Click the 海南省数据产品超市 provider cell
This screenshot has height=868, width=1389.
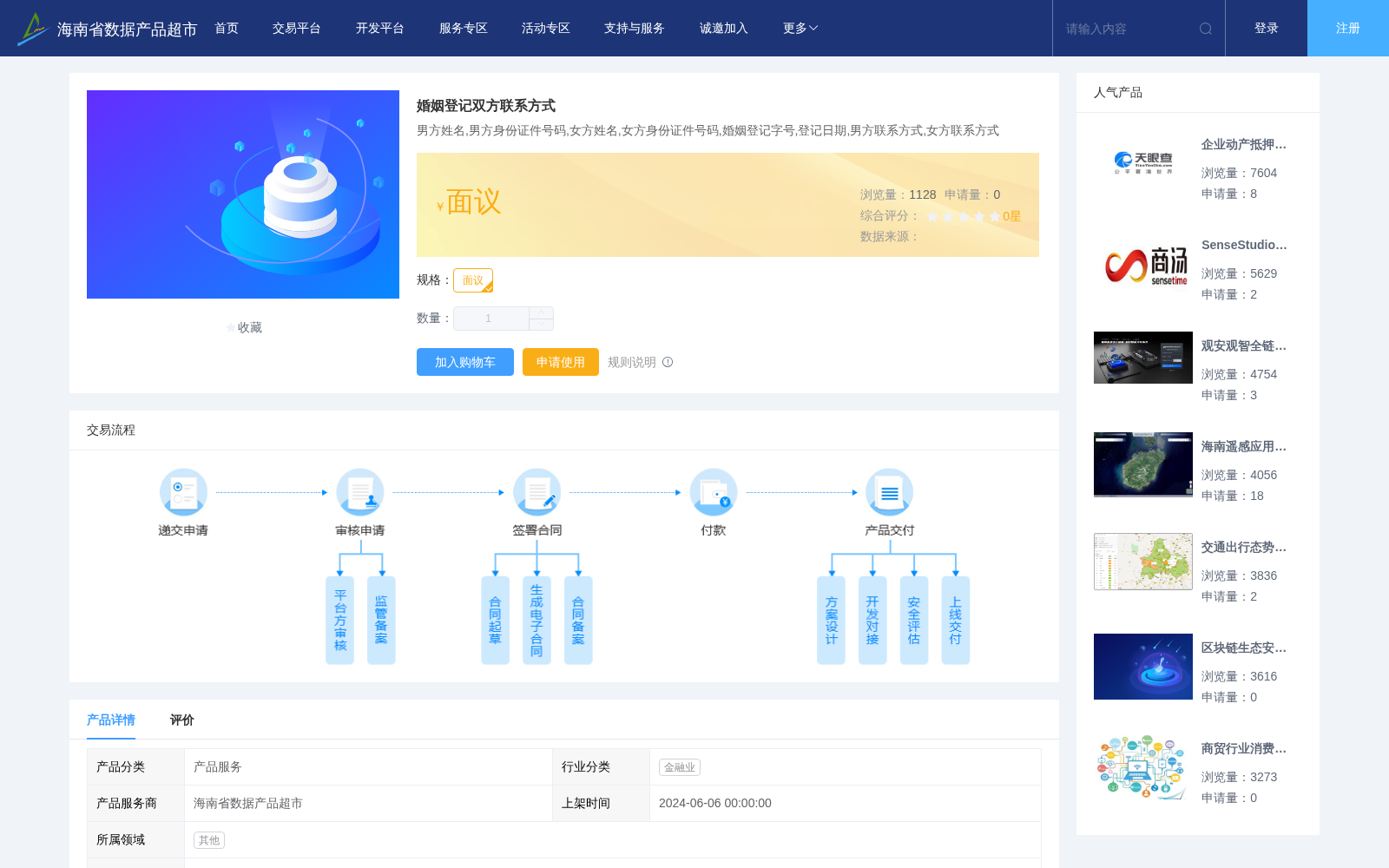(x=368, y=804)
